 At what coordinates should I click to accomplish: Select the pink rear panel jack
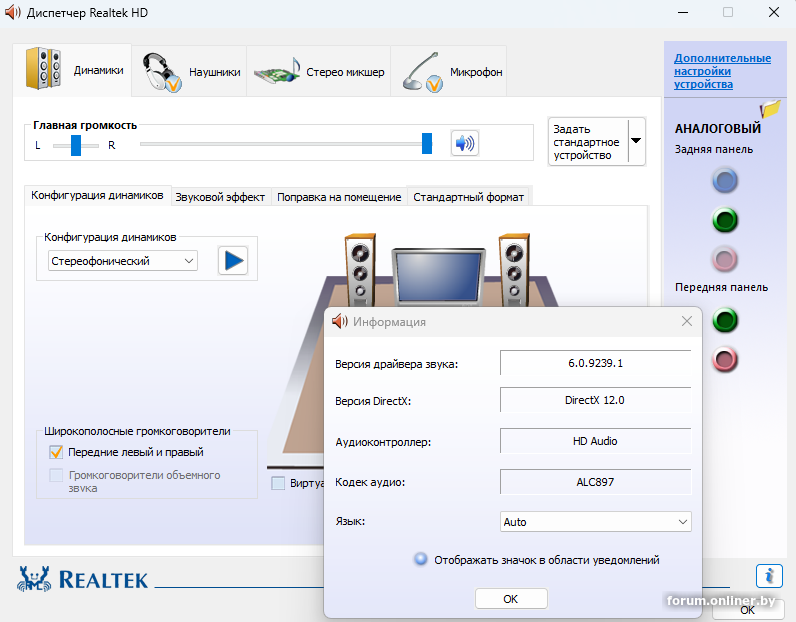[724, 259]
